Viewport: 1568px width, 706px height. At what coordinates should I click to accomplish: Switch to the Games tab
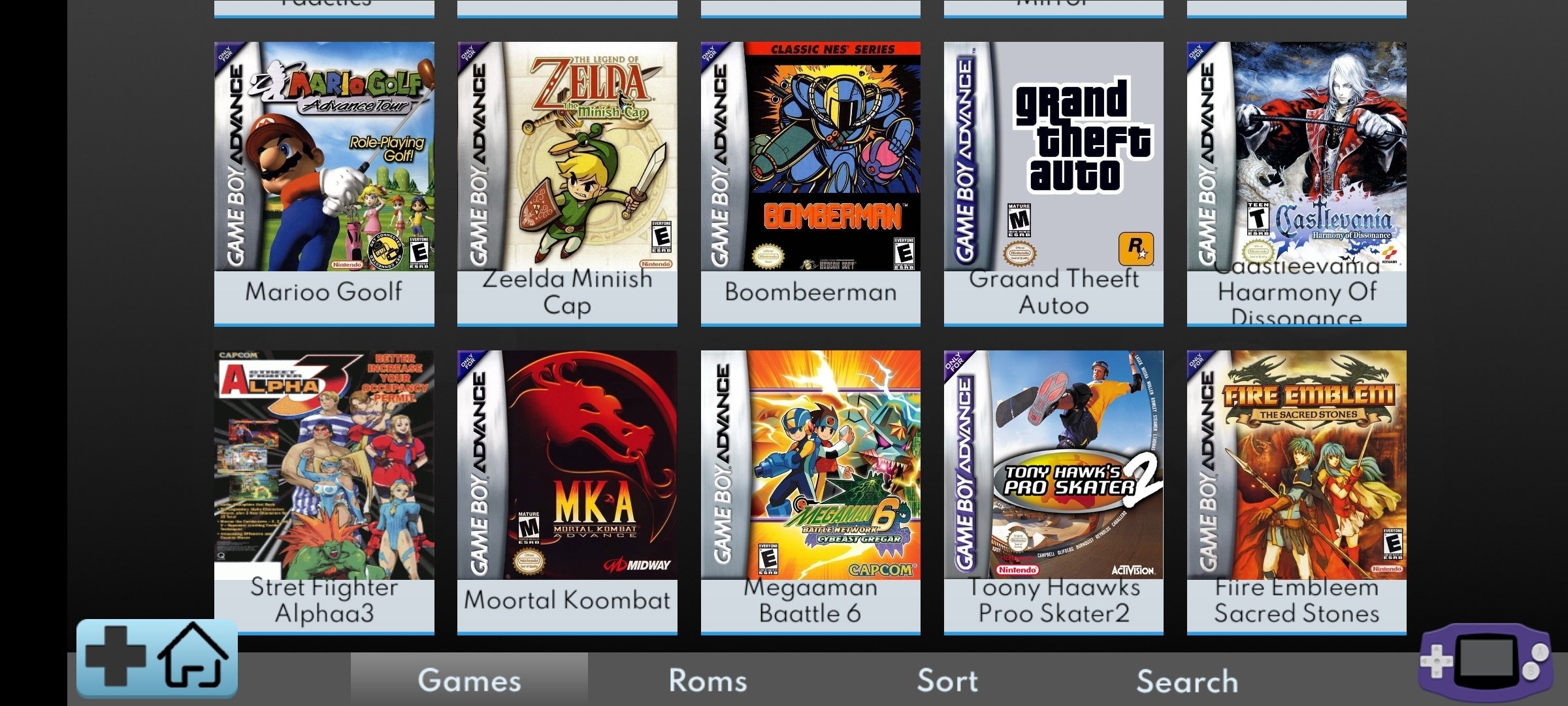tap(469, 680)
